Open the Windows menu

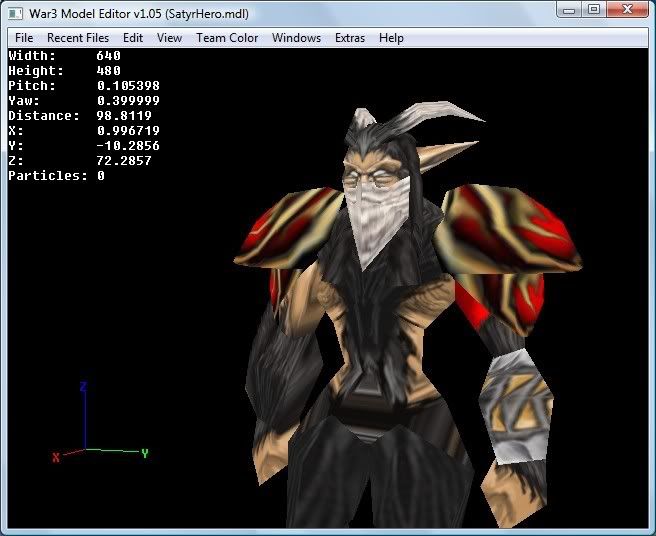tap(296, 38)
